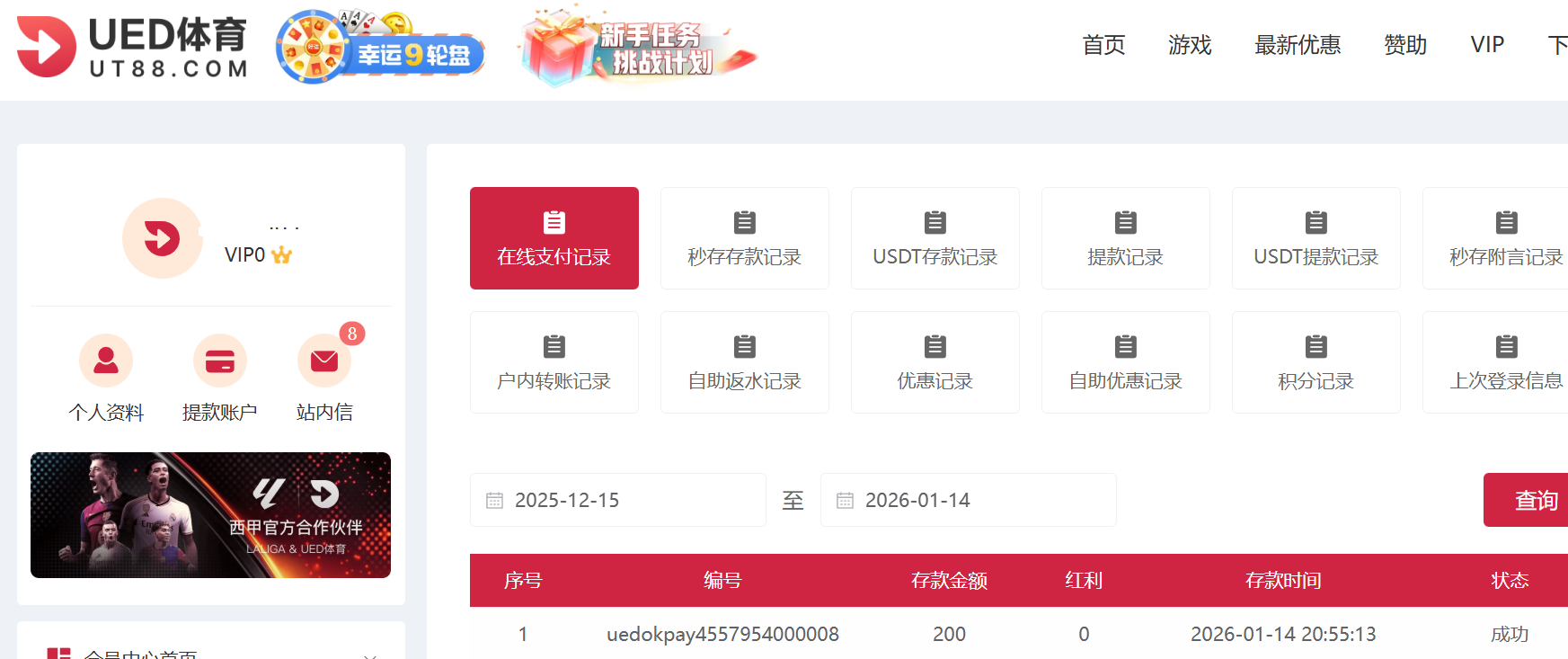Select the 秒存存款记录 tab
1568x659 pixels.
click(x=745, y=238)
